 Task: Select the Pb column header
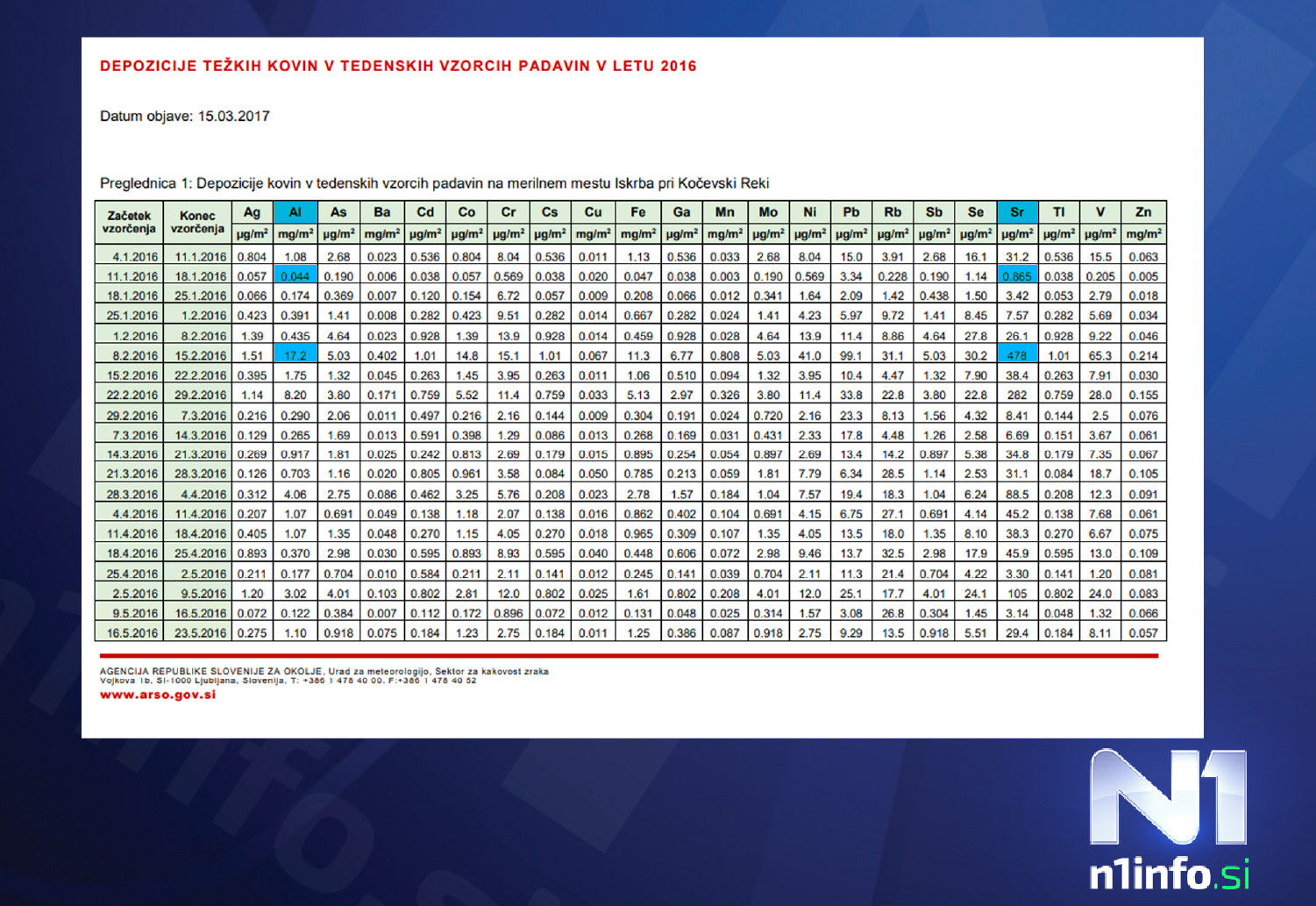[x=850, y=212]
